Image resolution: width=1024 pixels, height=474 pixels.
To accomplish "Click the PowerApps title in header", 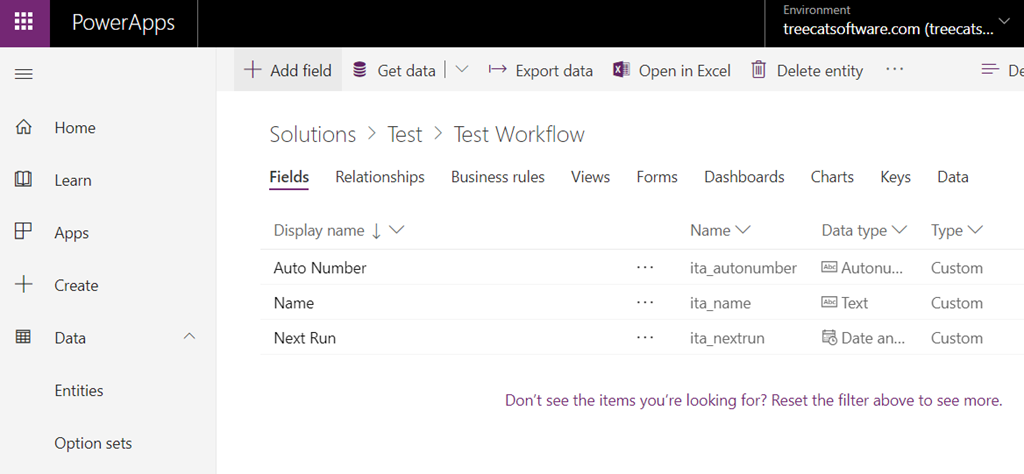I will [123, 23].
